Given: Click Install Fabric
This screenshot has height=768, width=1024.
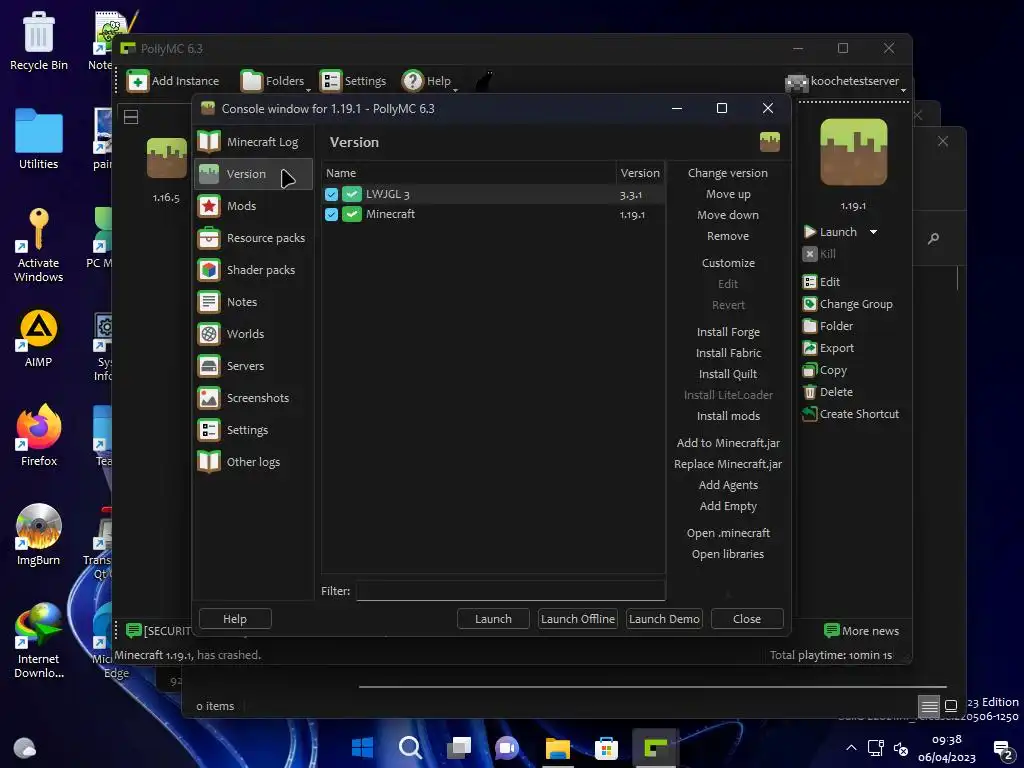Looking at the screenshot, I should tap(728, 353).
